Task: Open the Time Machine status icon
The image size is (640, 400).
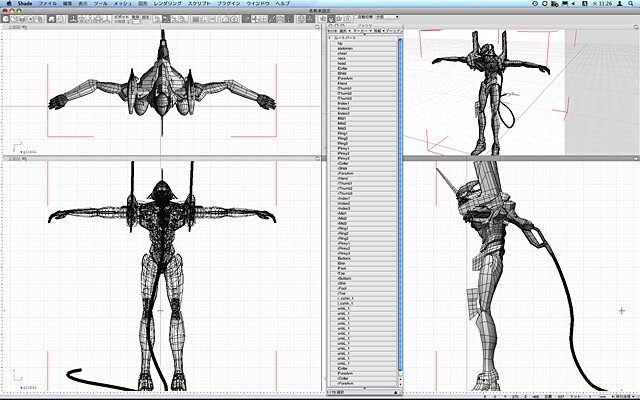Action: pos(535,3)
